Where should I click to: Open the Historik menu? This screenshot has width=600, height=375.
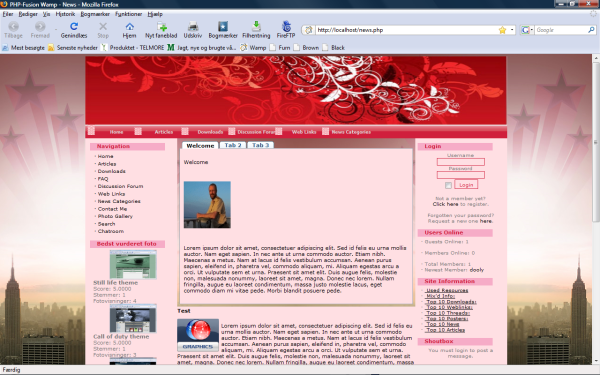coord(65,14)
